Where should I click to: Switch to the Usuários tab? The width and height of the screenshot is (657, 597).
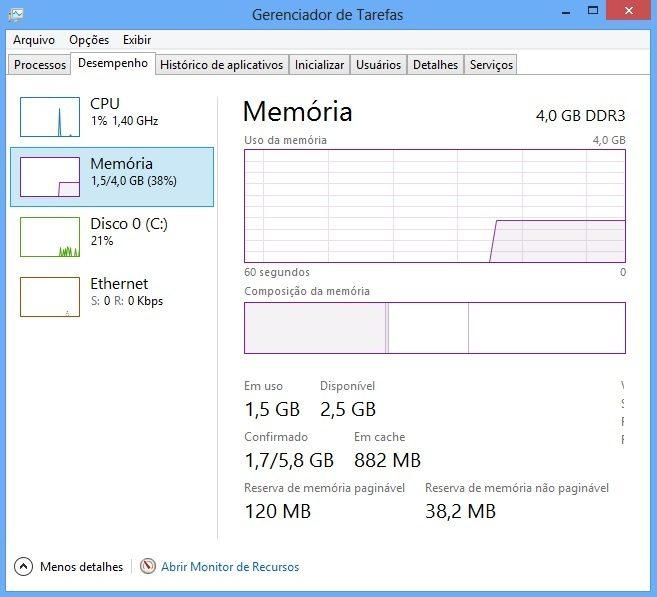pyautogui.click(x=378, y=65)
